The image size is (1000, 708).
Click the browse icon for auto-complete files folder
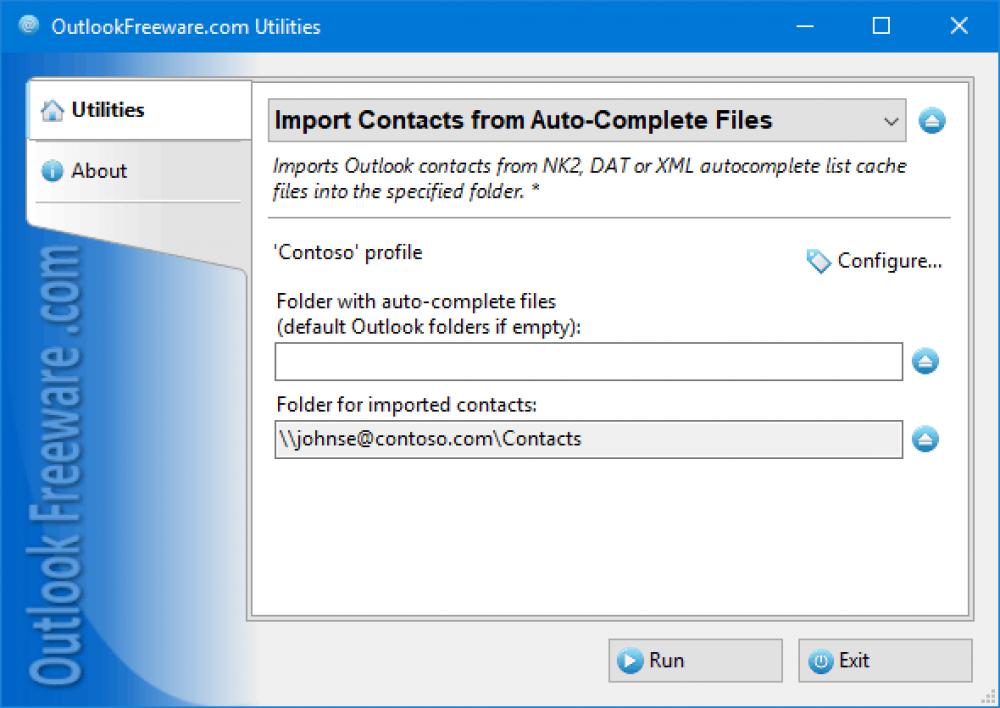[923, 362]
